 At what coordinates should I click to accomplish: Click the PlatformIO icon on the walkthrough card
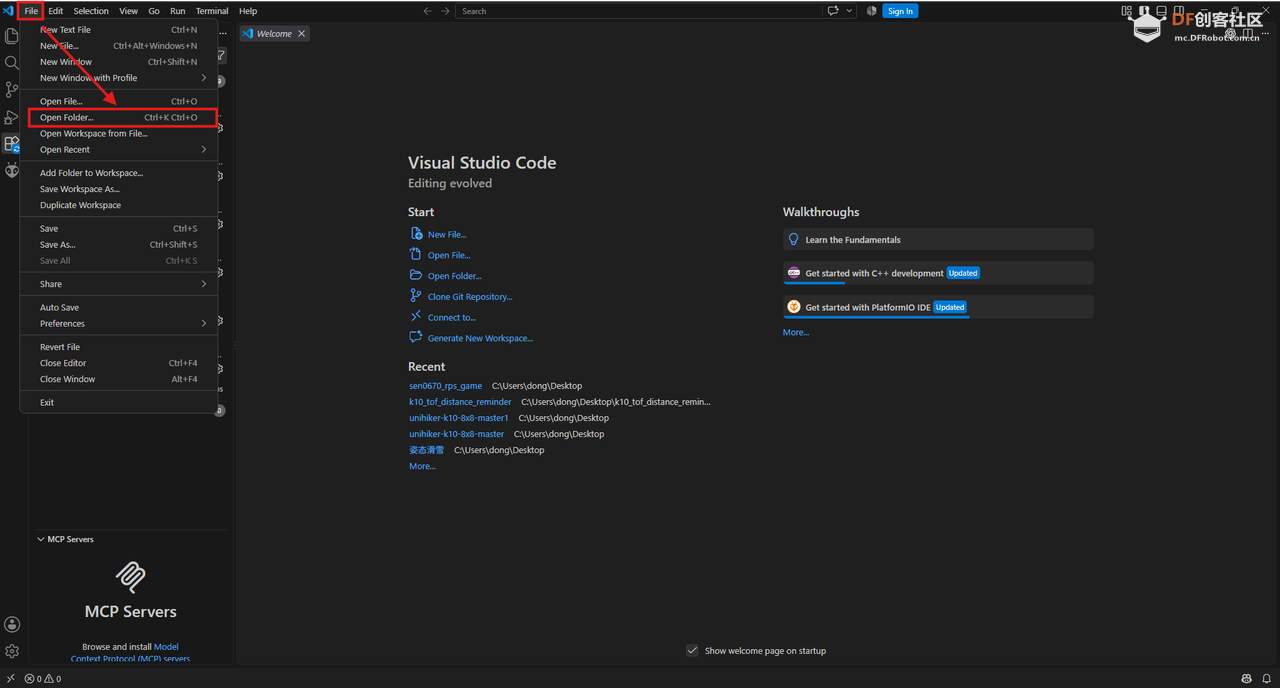pos(794,307)
